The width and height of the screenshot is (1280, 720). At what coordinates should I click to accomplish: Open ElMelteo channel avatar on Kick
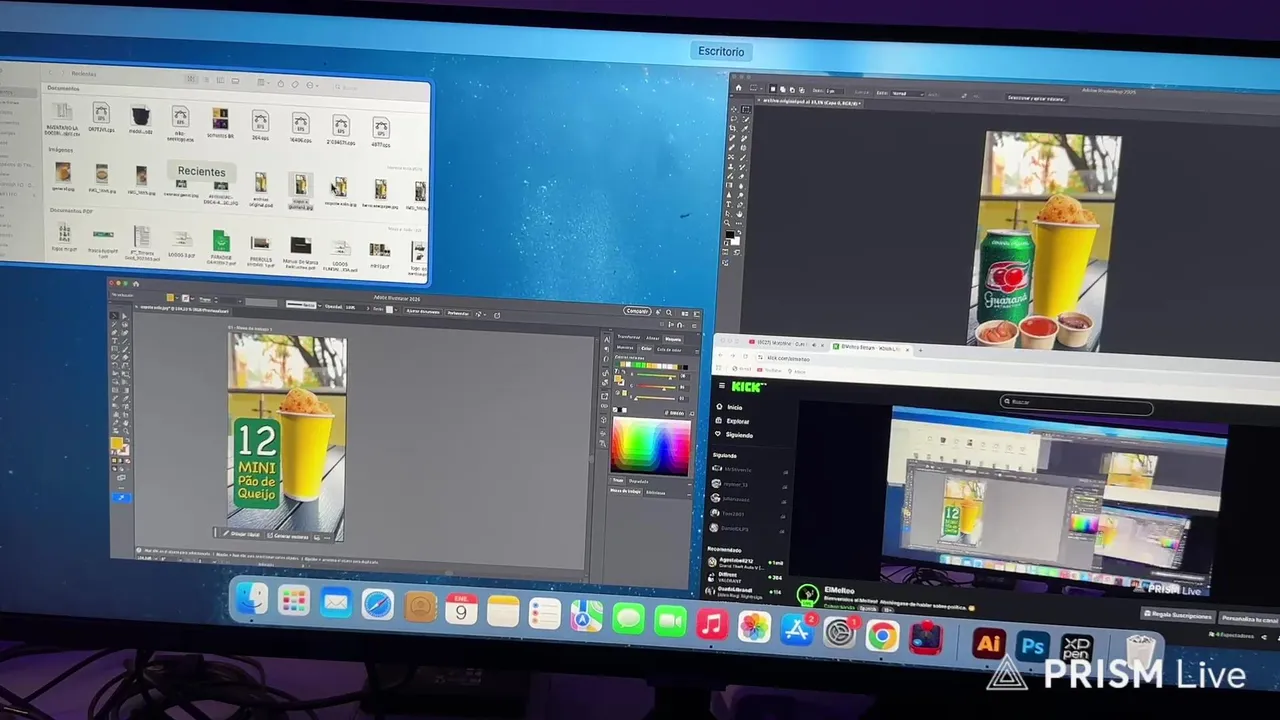pyautogui.click(x=807, y=595)
